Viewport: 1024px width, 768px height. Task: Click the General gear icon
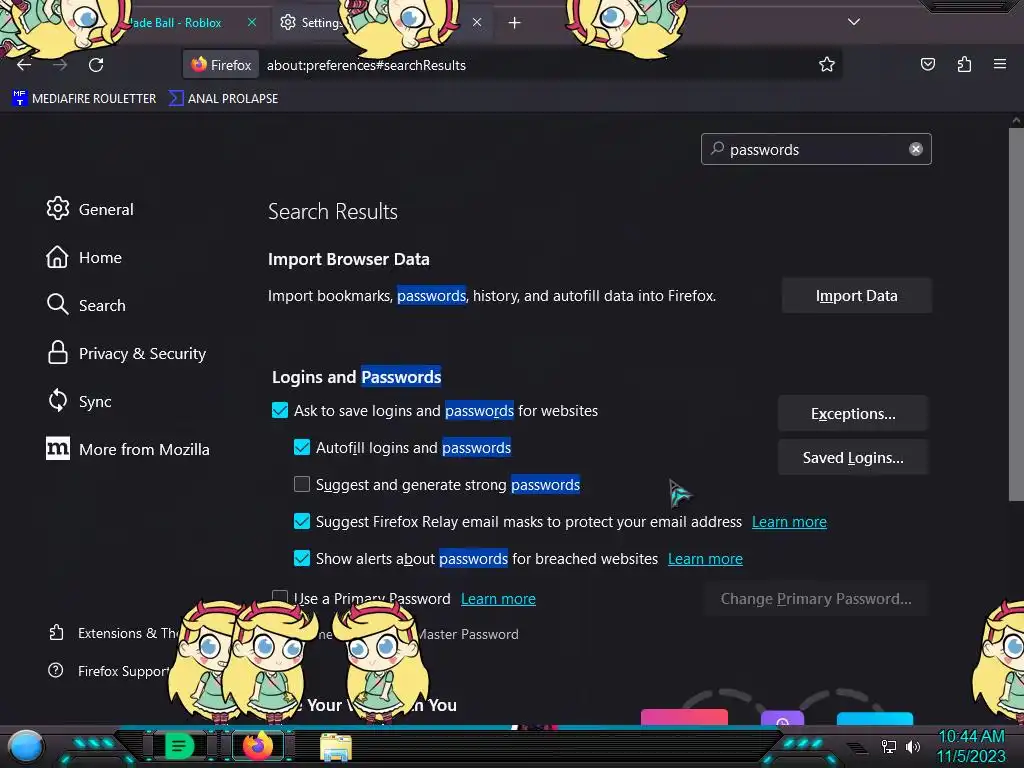[57, 208]
